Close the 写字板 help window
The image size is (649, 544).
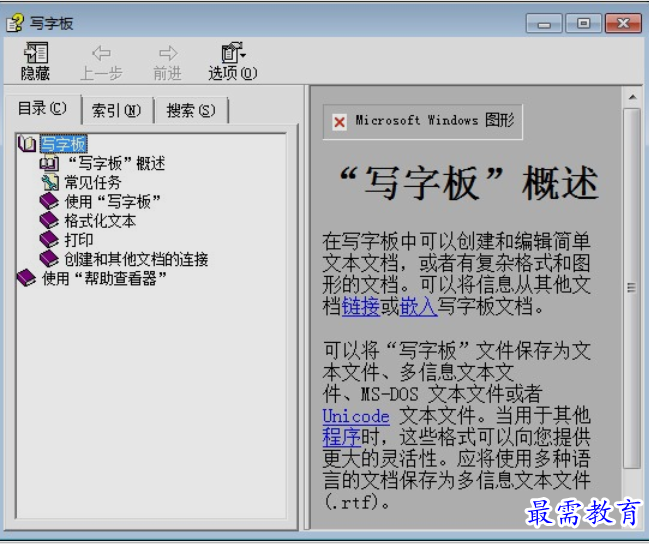pyautogui.click(x=623, y=23)
